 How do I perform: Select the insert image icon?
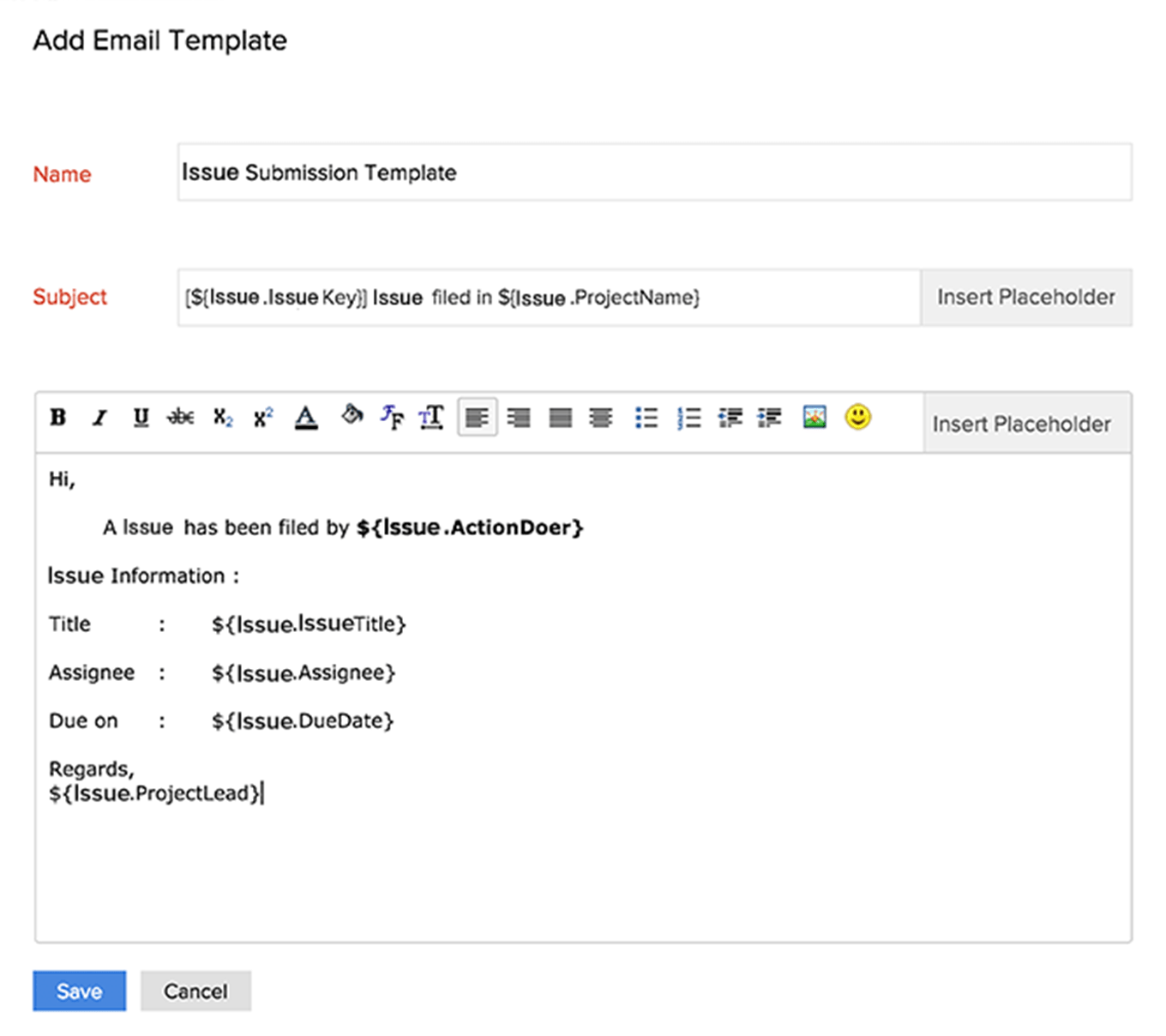tap(814, 418)
